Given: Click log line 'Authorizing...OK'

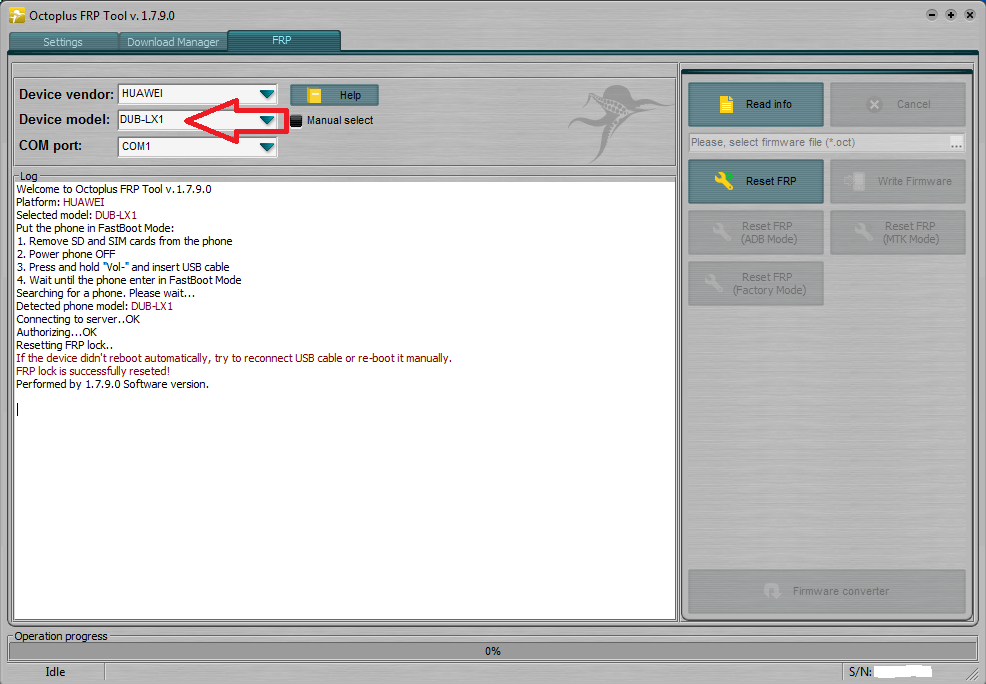Looking at the screenshot, I should tap(57, 333).
